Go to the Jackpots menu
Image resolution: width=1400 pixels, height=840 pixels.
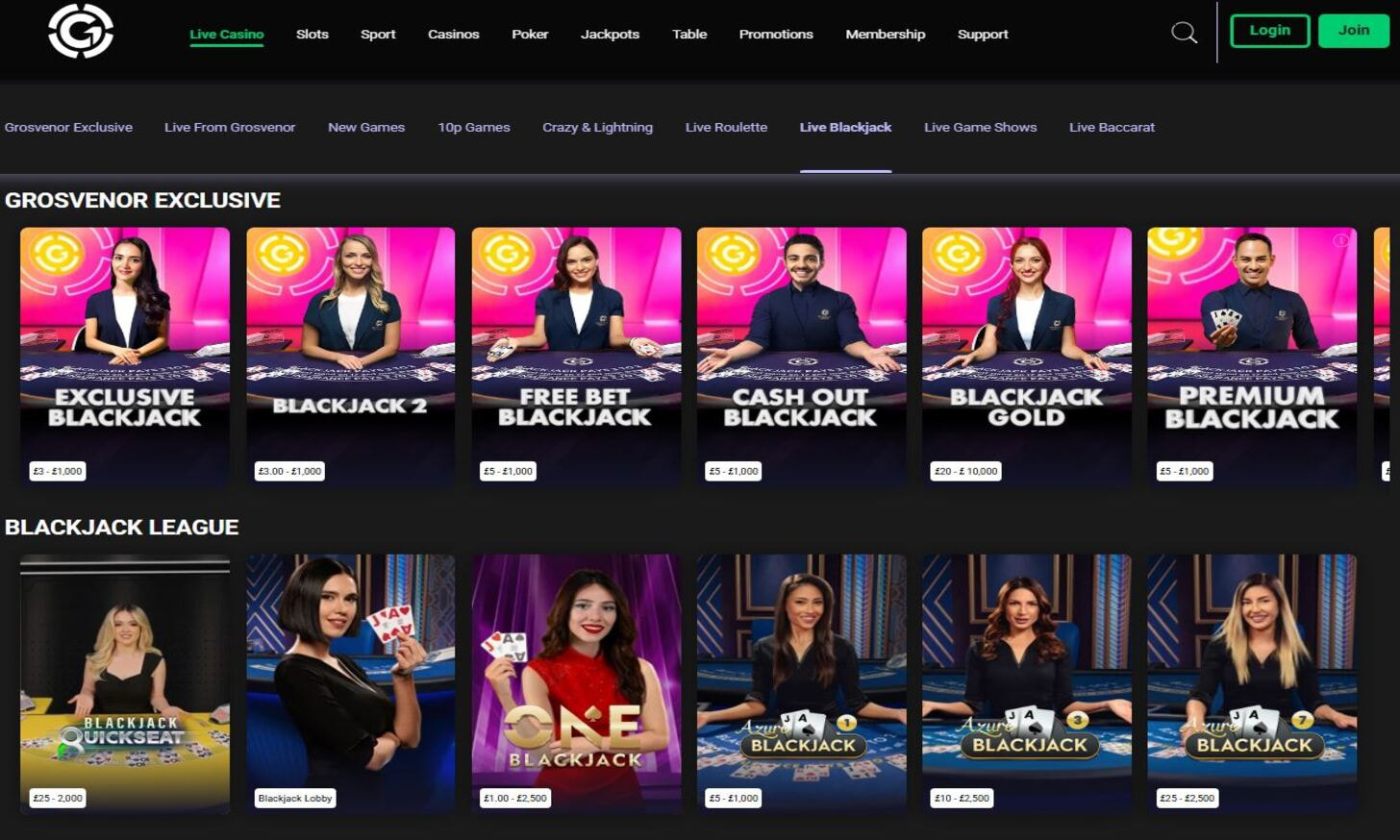[x=610, y=34]
